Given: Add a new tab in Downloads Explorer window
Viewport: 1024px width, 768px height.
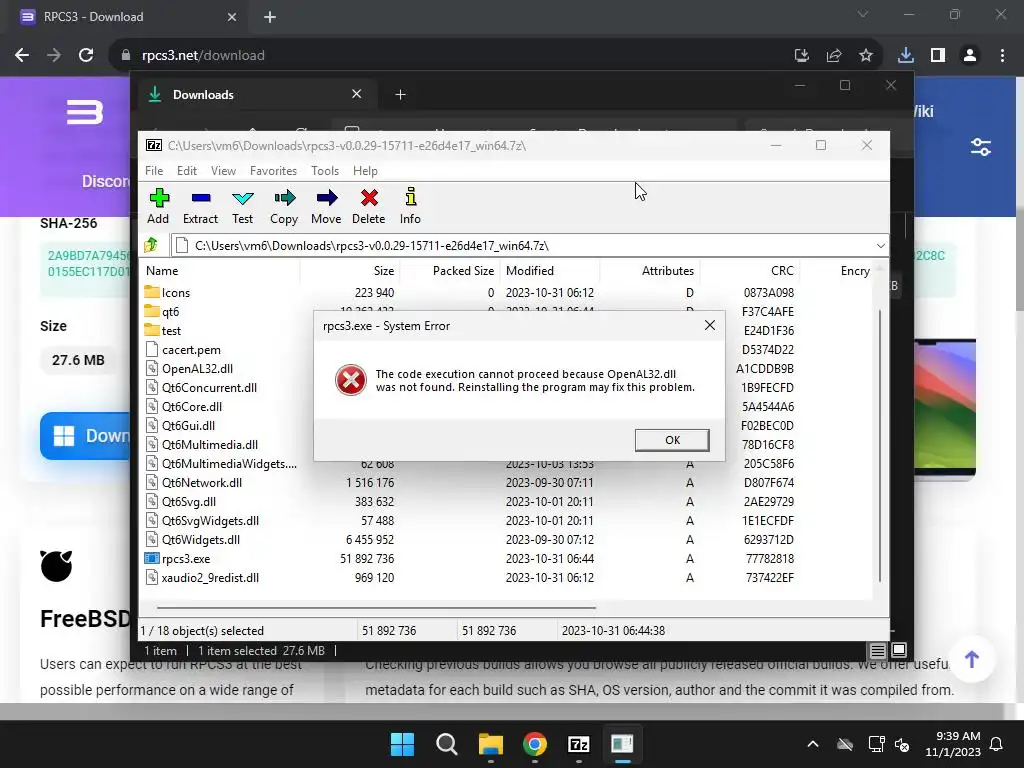Looking at the screenshot, I should tap(400, 95).
